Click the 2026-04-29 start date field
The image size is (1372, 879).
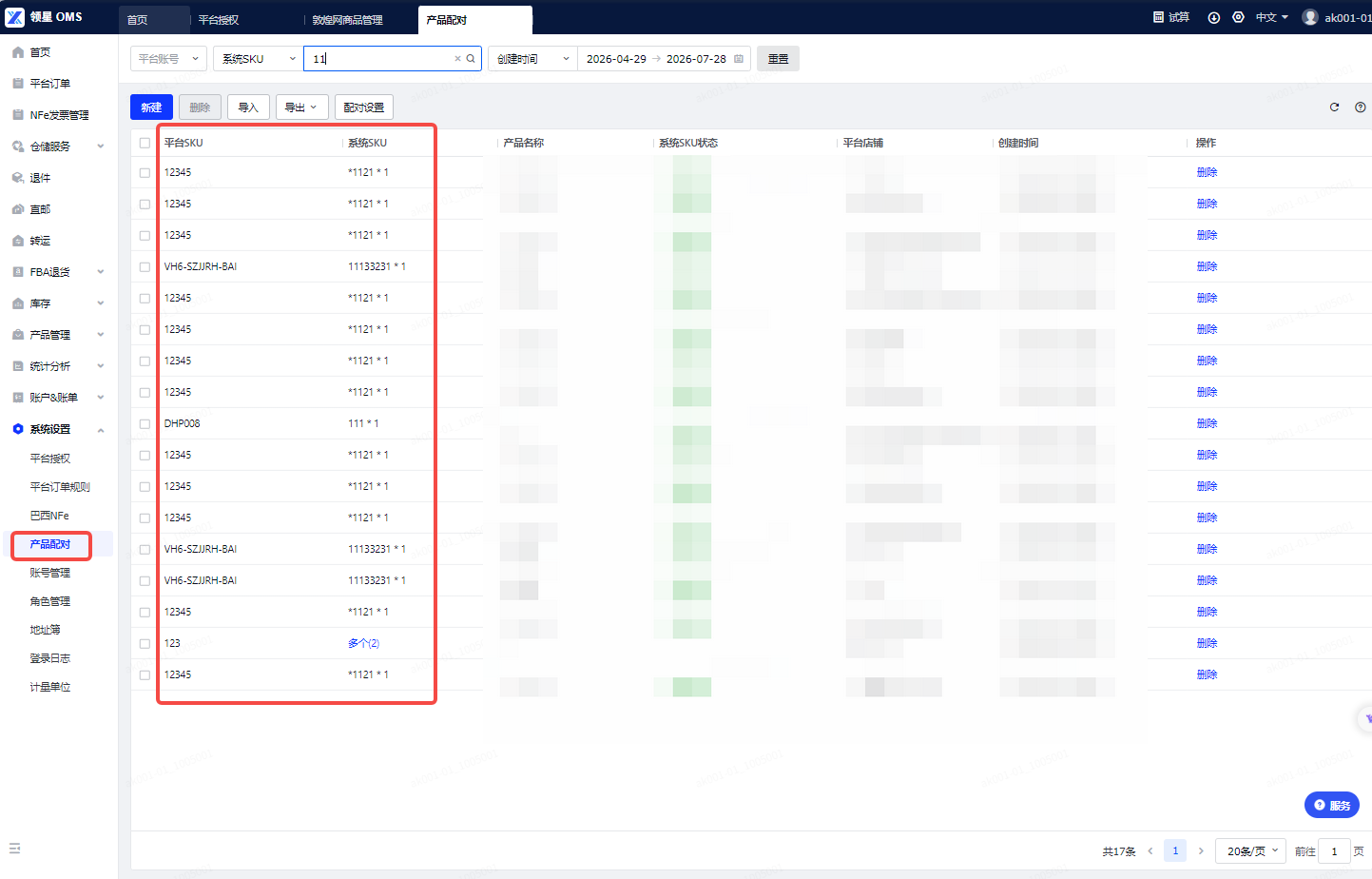615,59
